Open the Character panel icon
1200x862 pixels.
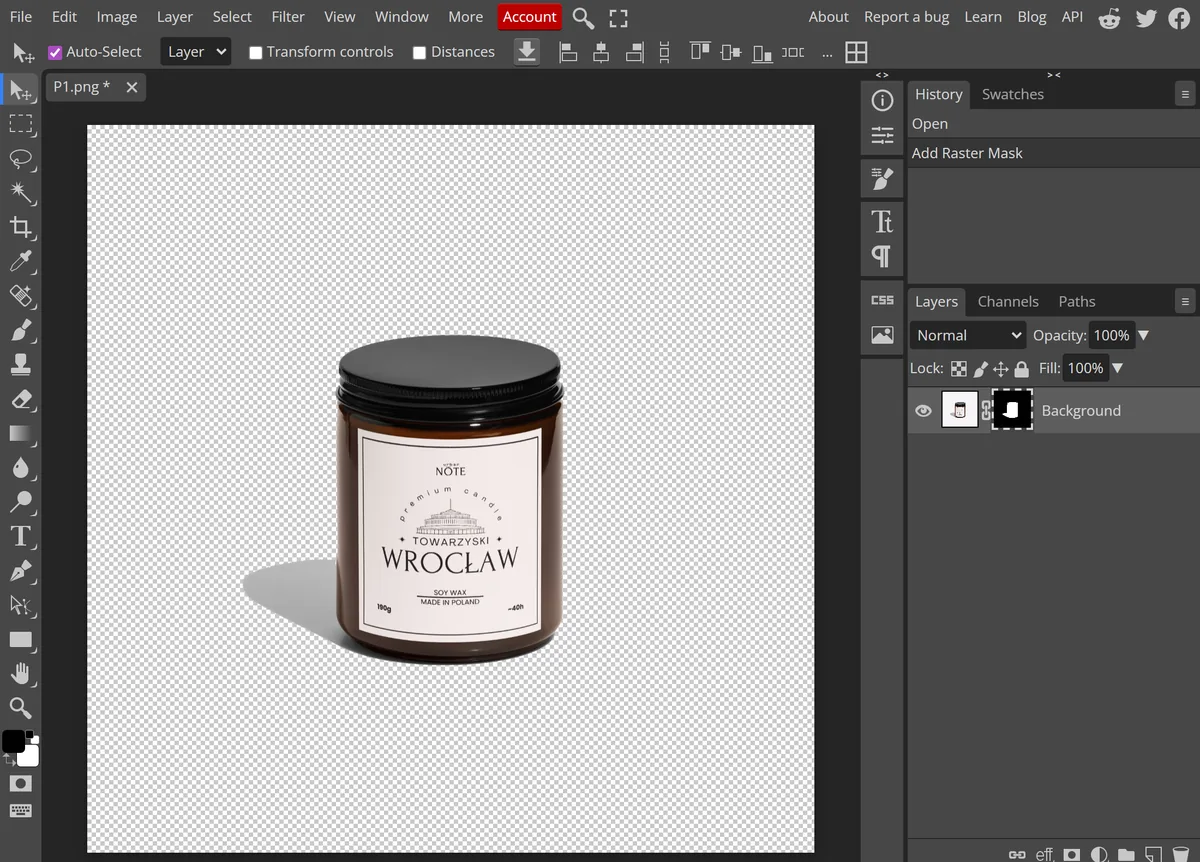tap(882, 221)
